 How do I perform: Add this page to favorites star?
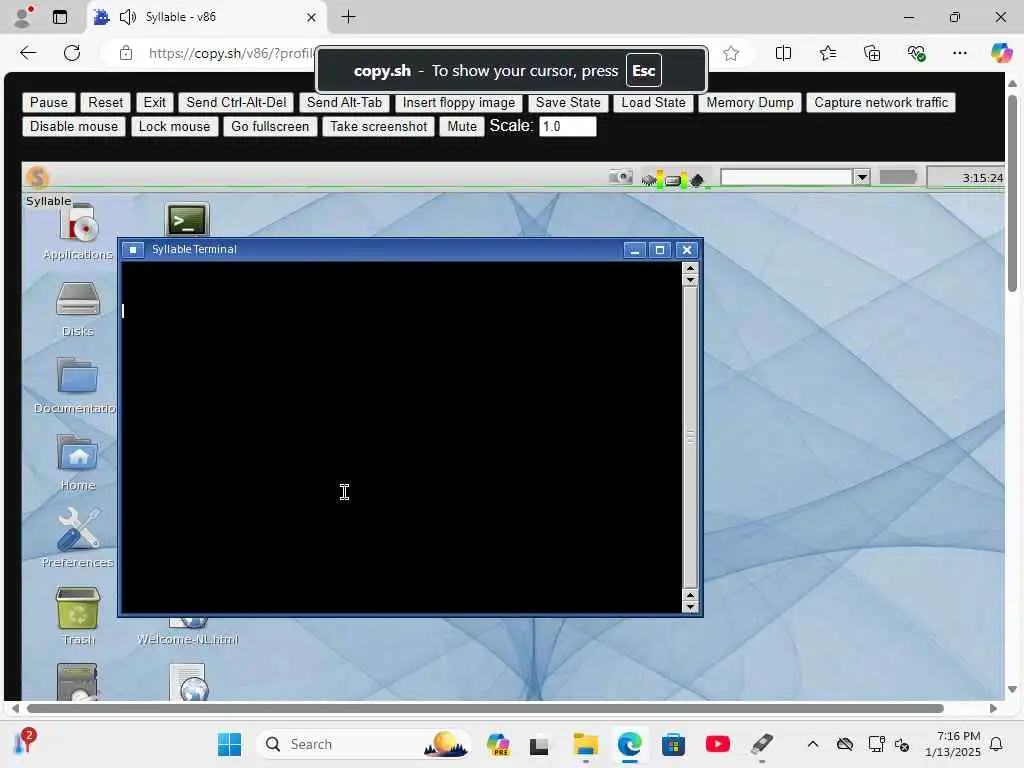point(731,54)
